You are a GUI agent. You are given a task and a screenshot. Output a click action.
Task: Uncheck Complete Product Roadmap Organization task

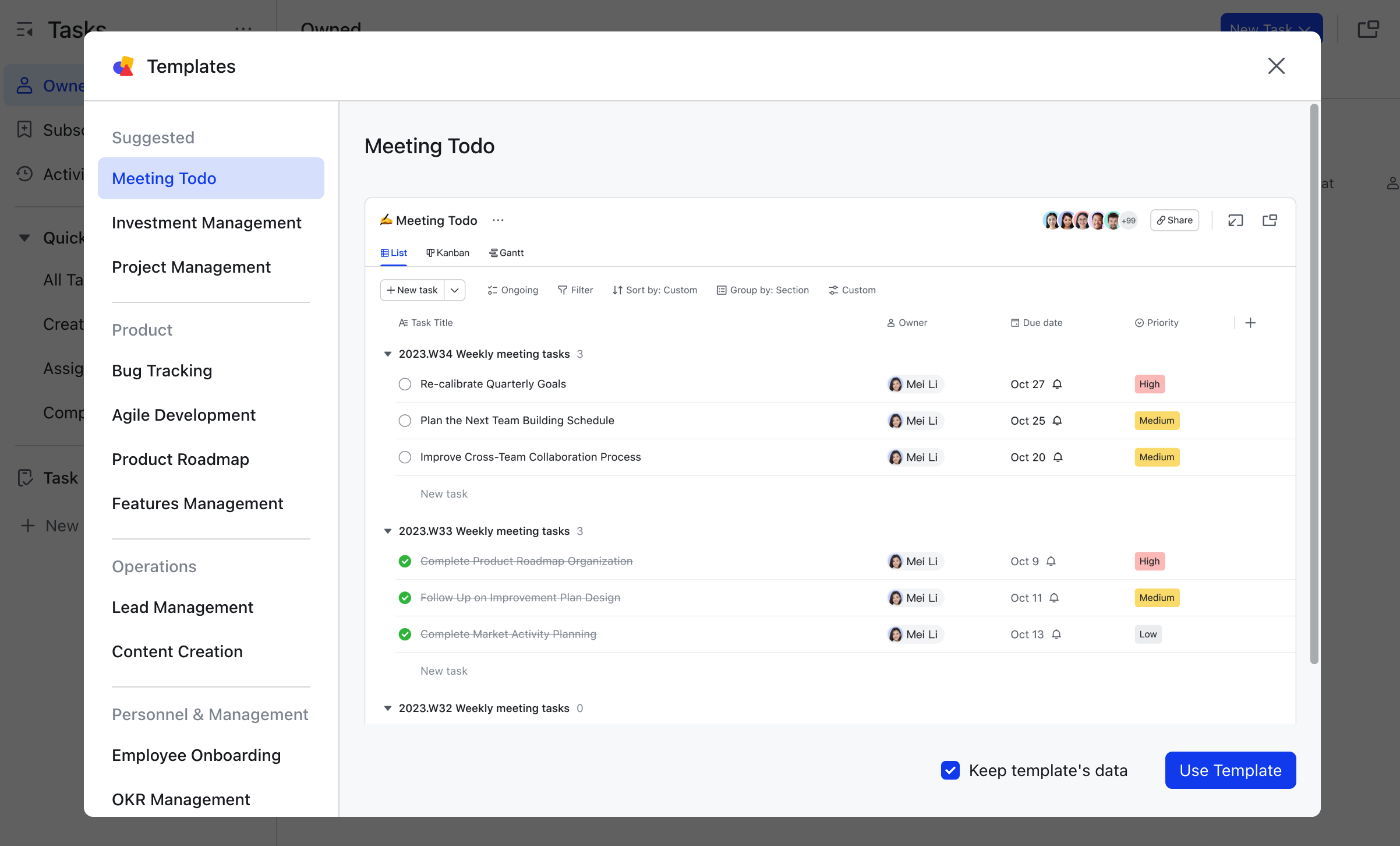[405, 561]
